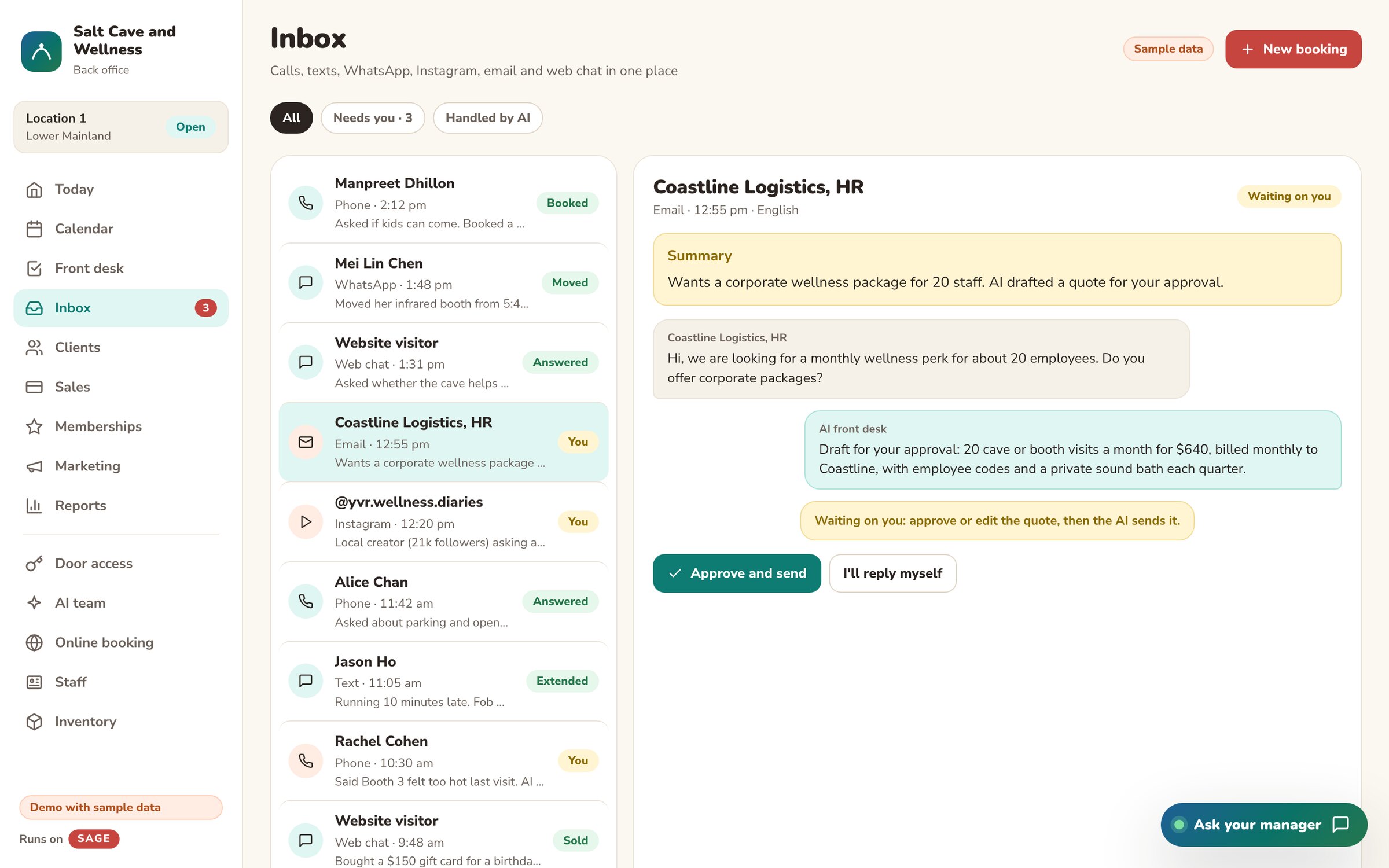Click the AI team sparkle icon
The width and height of the screenshot is (1389, 868).
pyautogui.click(x=34, y=603)
